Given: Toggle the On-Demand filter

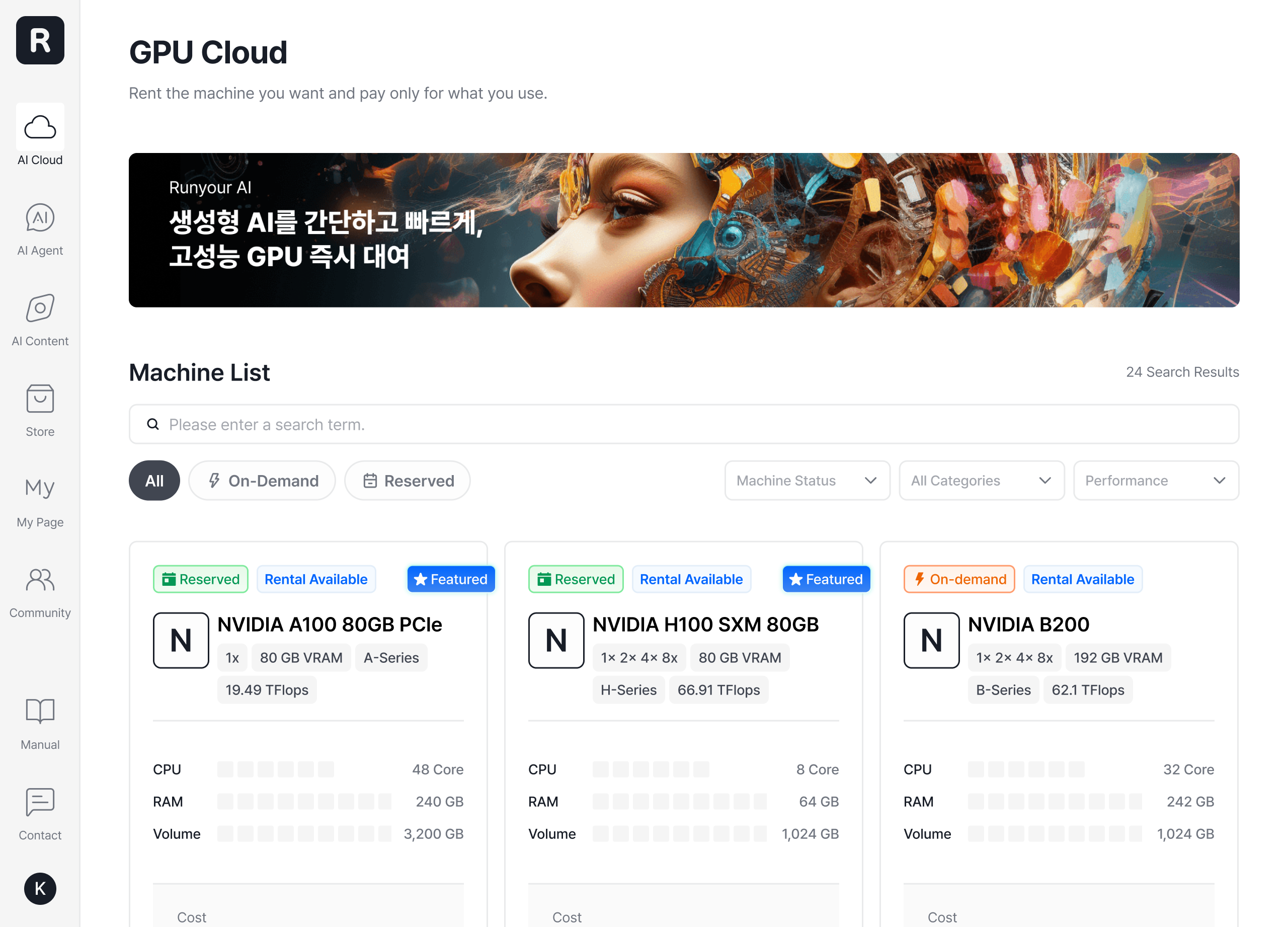Looking at the screenshot, I should pyautogui.click(x=262, y=481).
